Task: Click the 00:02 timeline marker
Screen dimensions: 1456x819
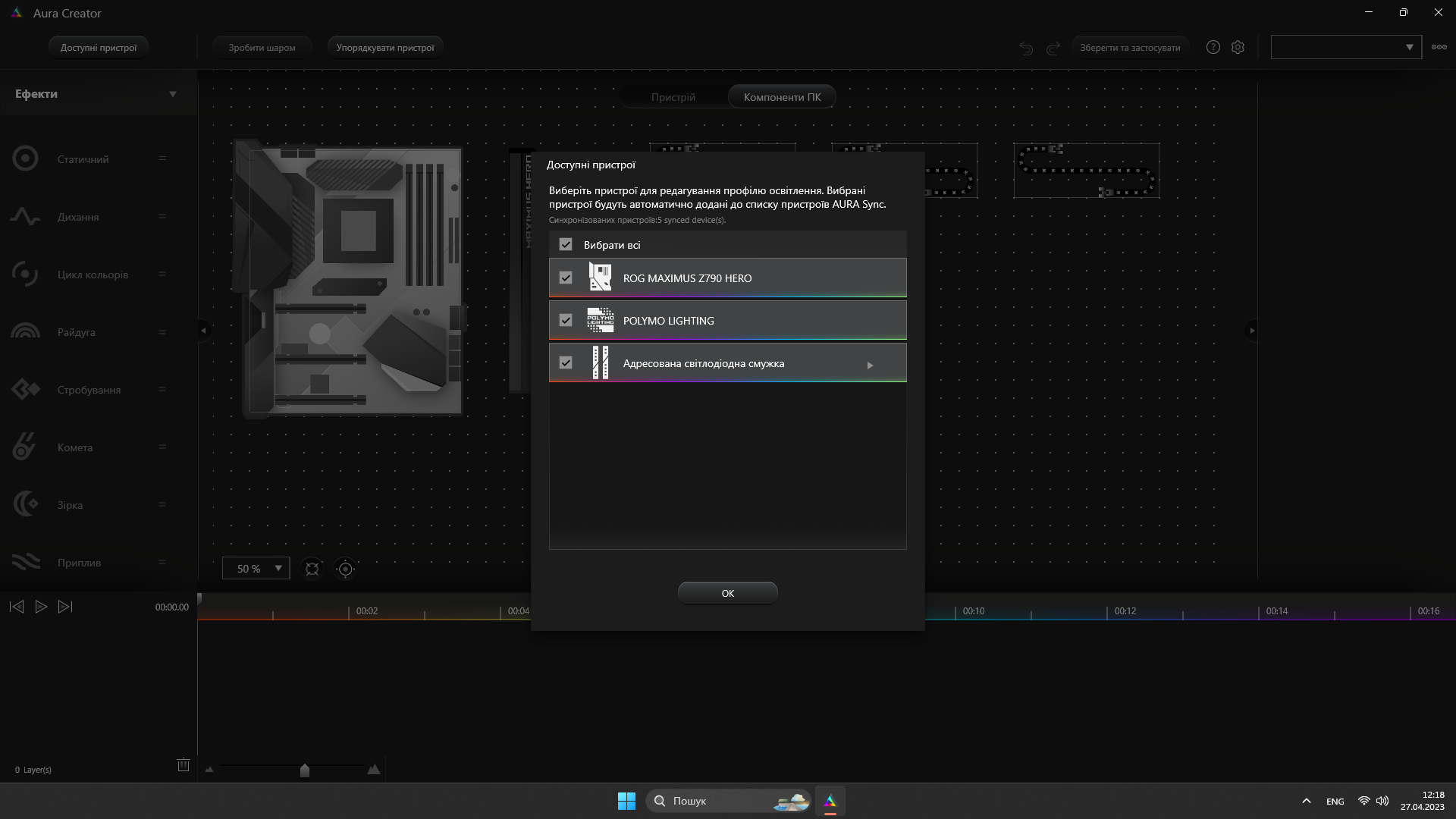Action: coord(367,611)
